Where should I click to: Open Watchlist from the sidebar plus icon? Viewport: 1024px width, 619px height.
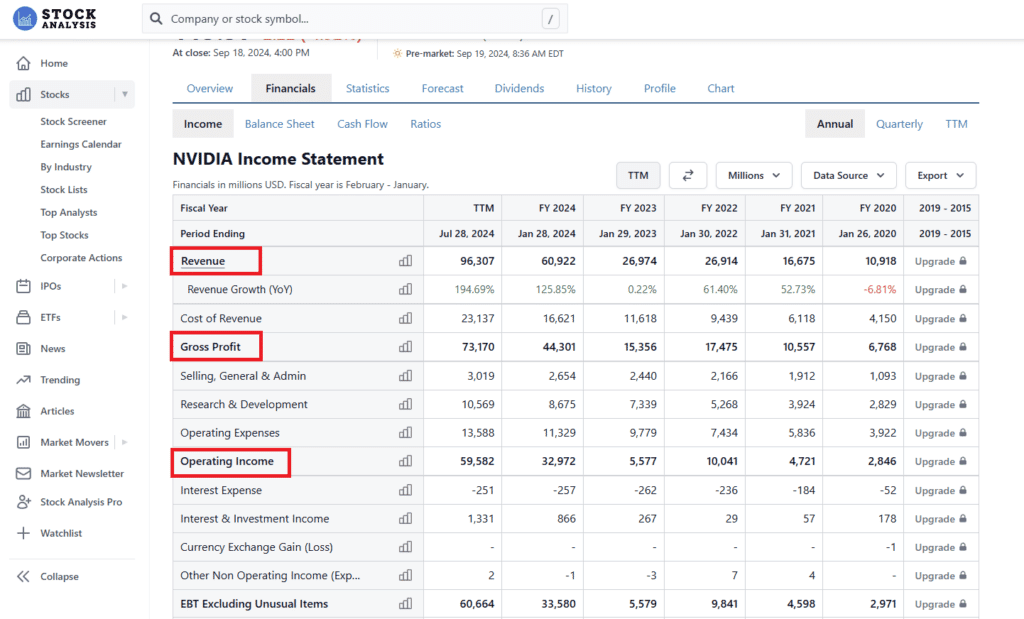tap(24, 533)
